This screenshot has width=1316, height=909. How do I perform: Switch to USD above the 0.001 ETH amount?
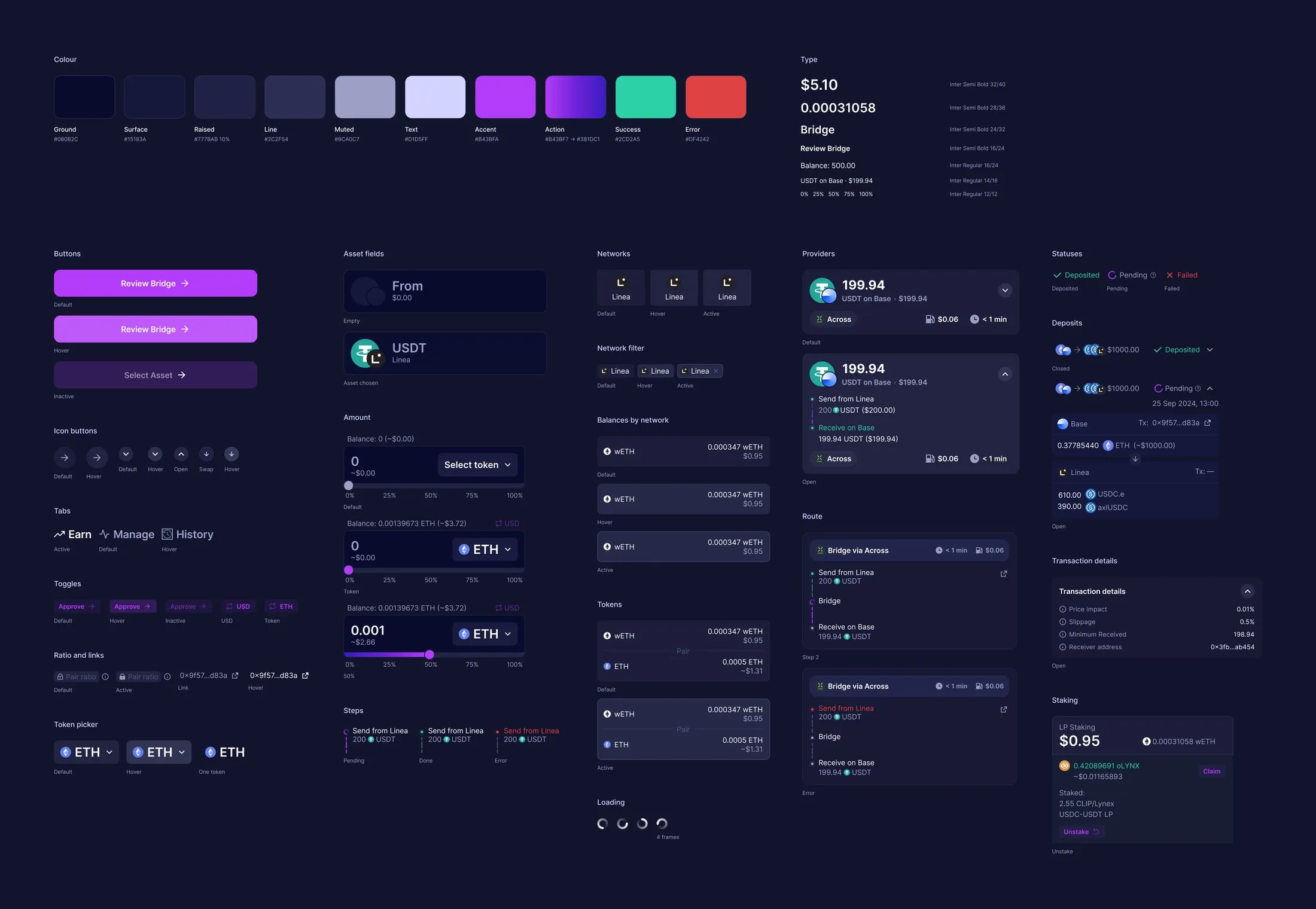(507, 608)
